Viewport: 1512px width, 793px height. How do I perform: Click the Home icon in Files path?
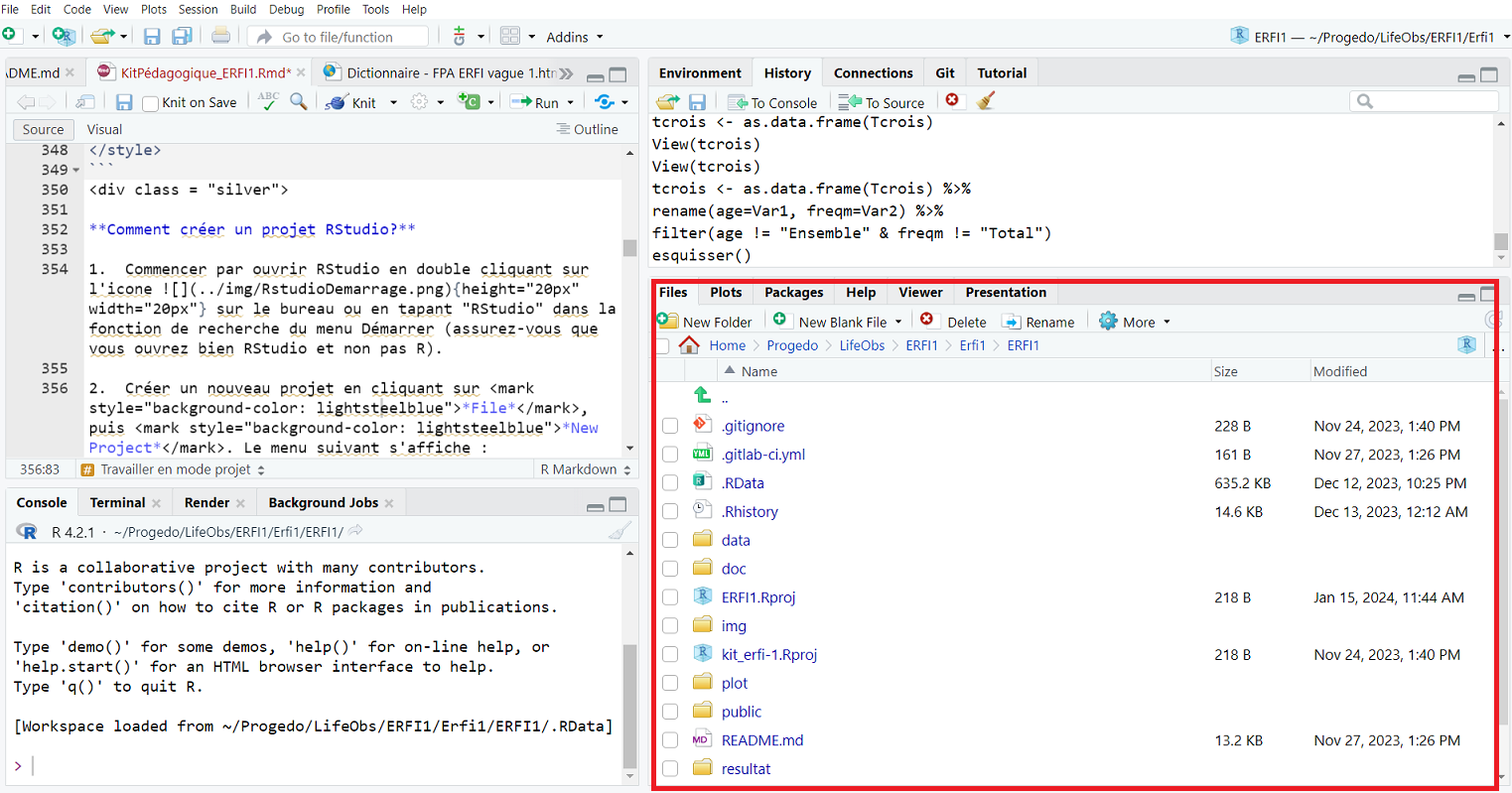(x=689, y=345)
